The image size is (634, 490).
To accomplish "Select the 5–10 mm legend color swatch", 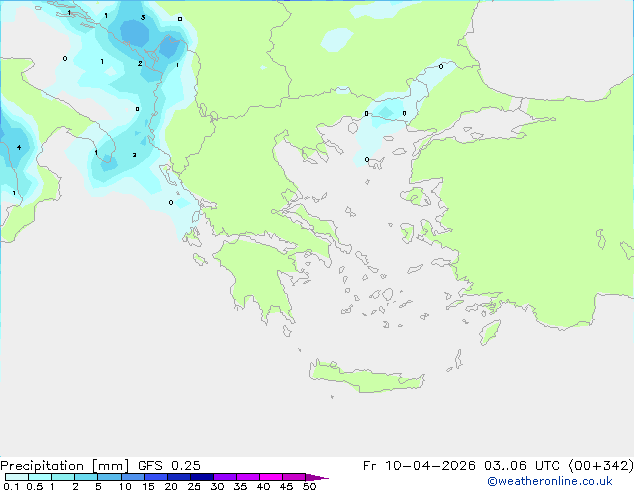I will click(x=109, y=477).
